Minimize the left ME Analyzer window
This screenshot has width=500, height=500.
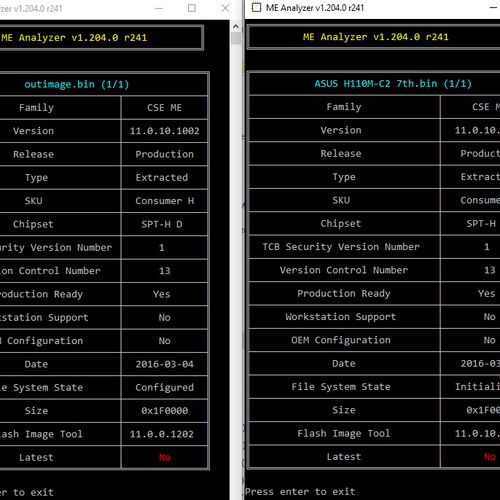159,8
